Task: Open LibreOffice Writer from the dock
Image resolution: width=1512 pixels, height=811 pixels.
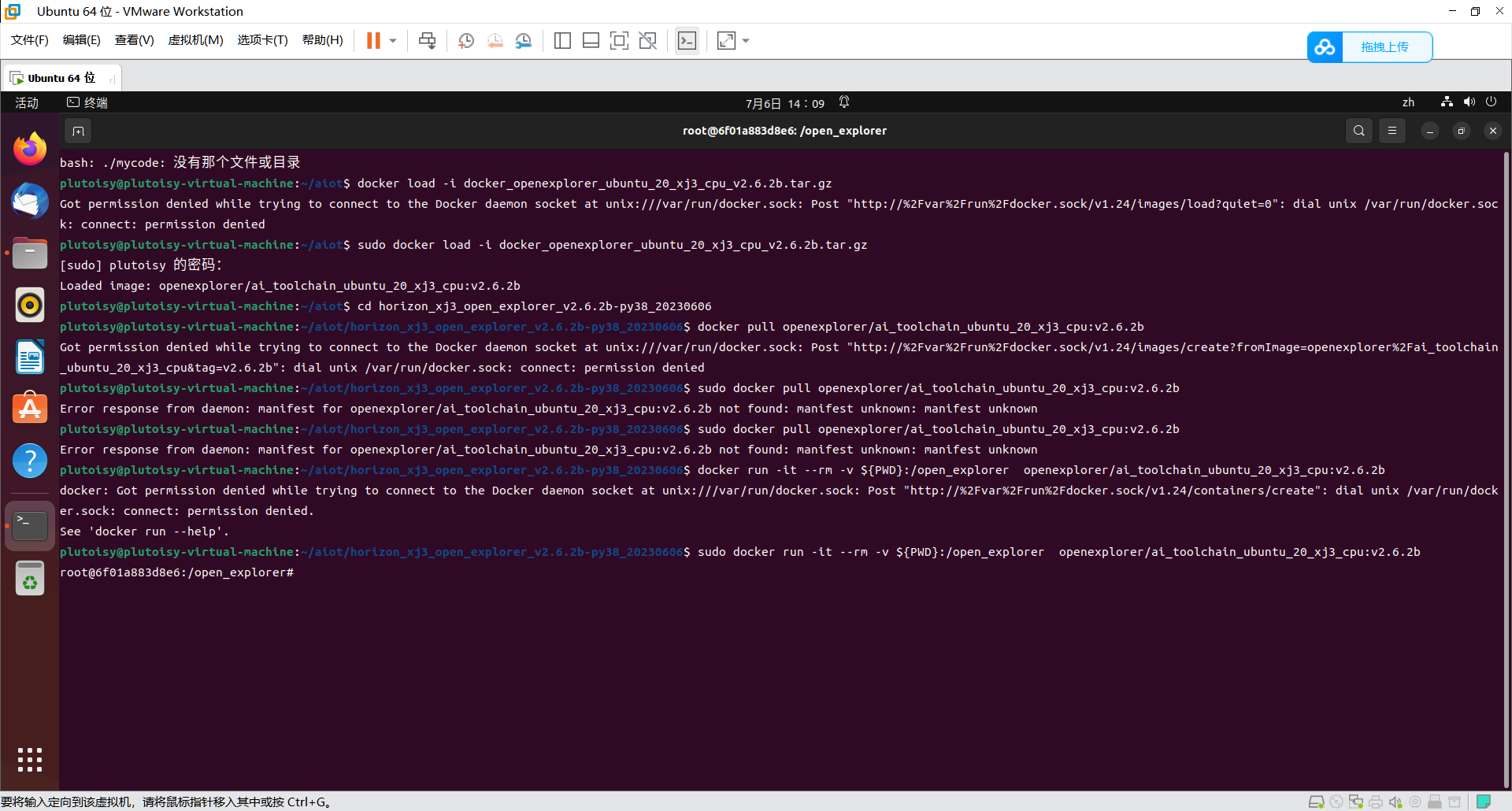Action: pos(30,357)
